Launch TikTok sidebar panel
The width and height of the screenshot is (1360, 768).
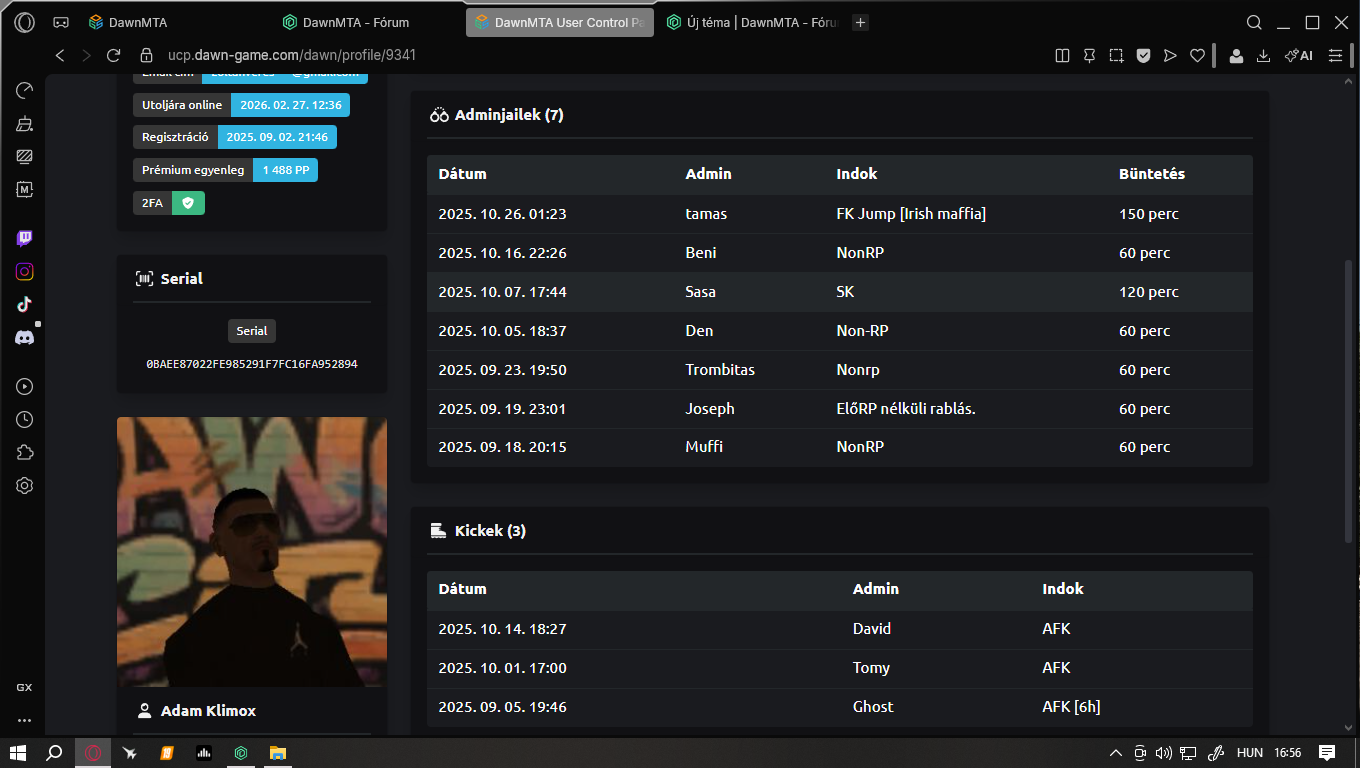point(25,304)
